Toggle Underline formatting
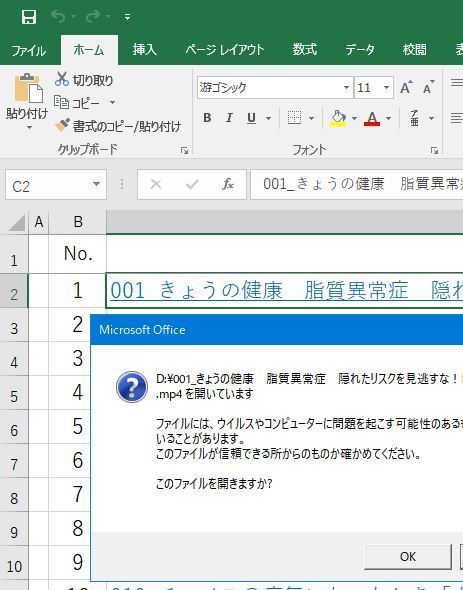Viewport: 463px width, 590px height. [251, 118]
